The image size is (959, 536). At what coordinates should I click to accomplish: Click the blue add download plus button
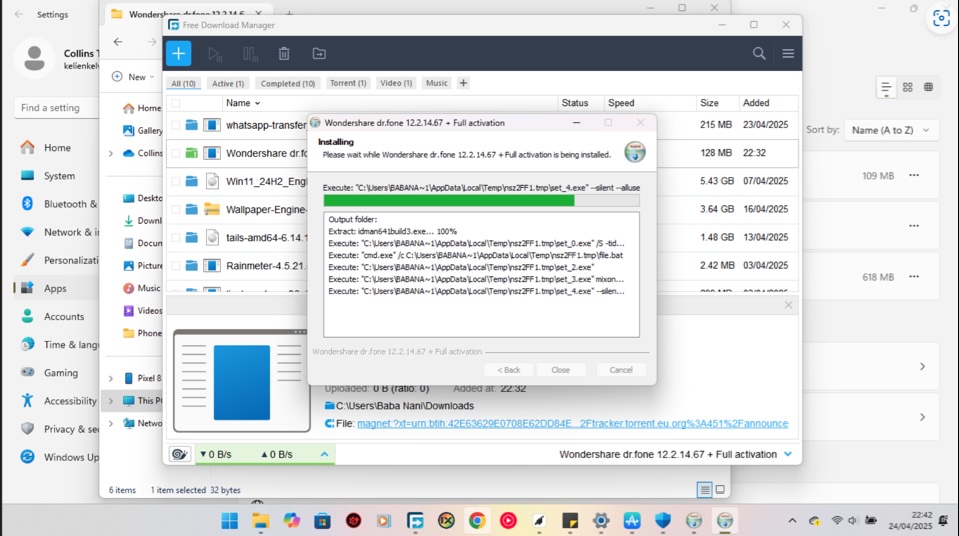(178, 54)
